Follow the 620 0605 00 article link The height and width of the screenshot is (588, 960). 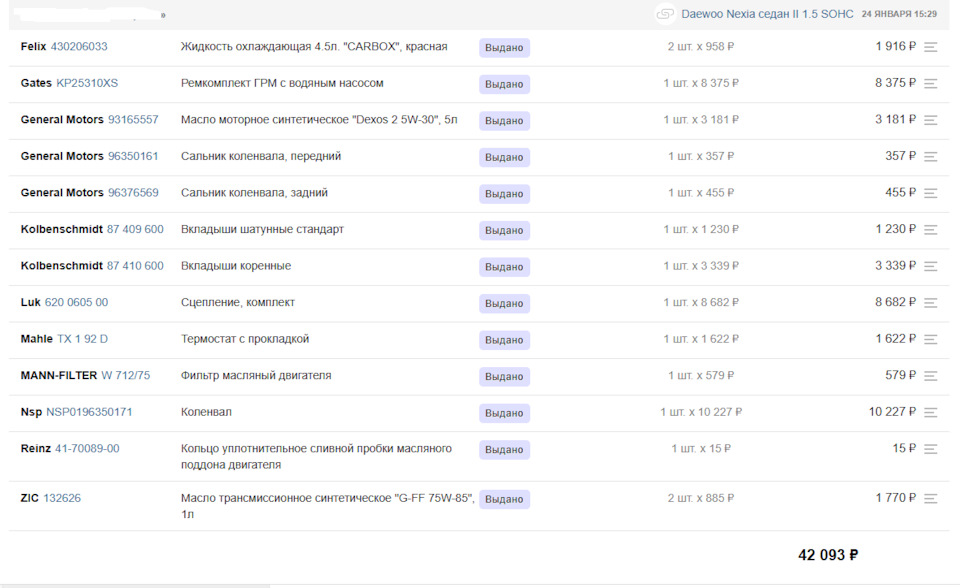tap(77, 302)
